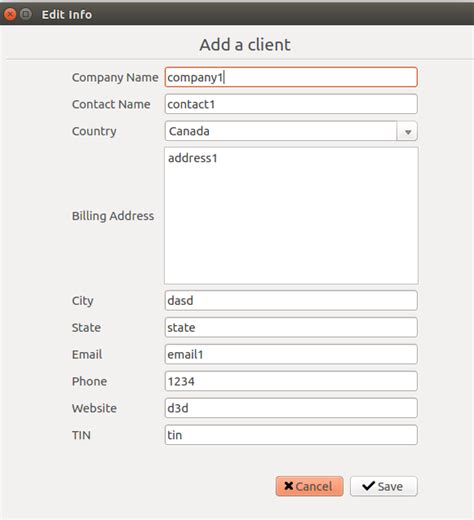The width and height of the screenshot is (474, 520).
Task: Click the TIN text field
Action: pyautogui.click(x=291, y=435)
